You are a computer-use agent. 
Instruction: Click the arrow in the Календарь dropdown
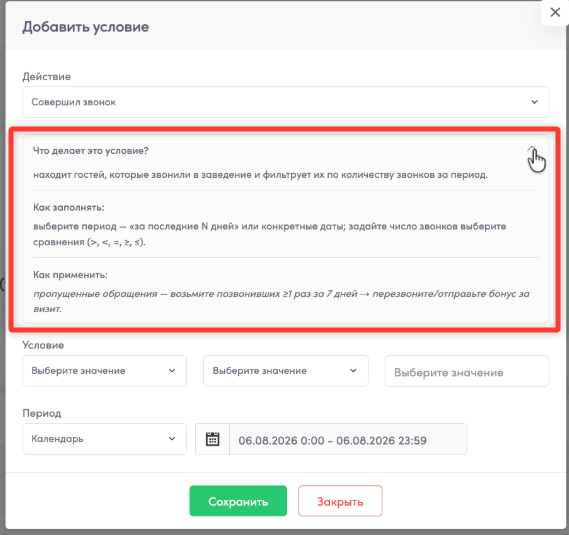point(172,439)
